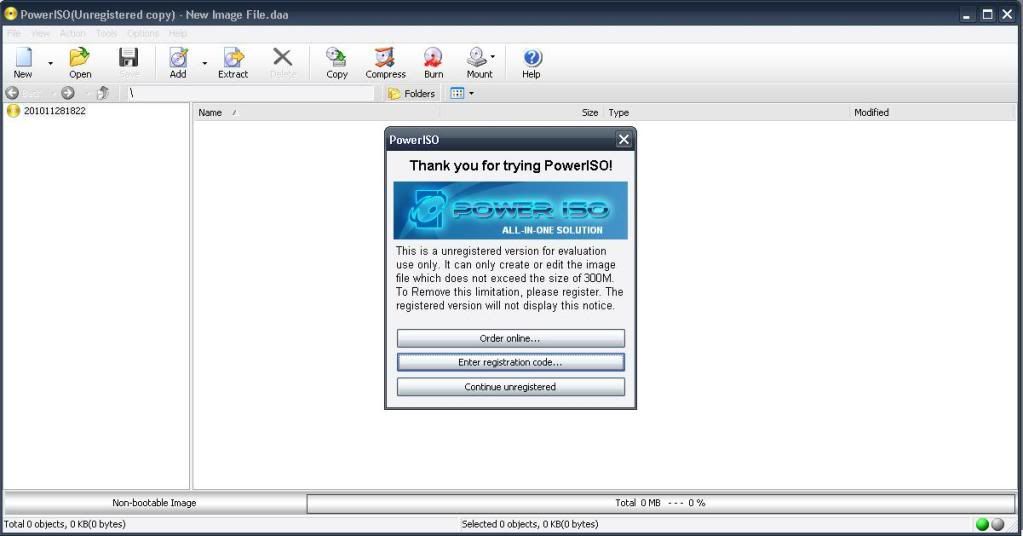Viewport: 1023px width, 536px height.
Task: Click the Total 0 MB size progress bar
Action: click(660, 503)
